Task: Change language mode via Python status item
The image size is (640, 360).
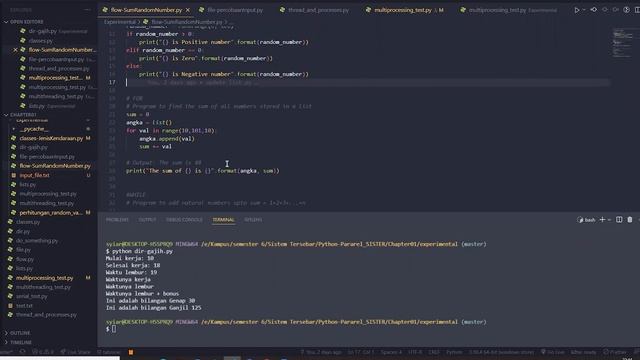Action: [454, 352]
